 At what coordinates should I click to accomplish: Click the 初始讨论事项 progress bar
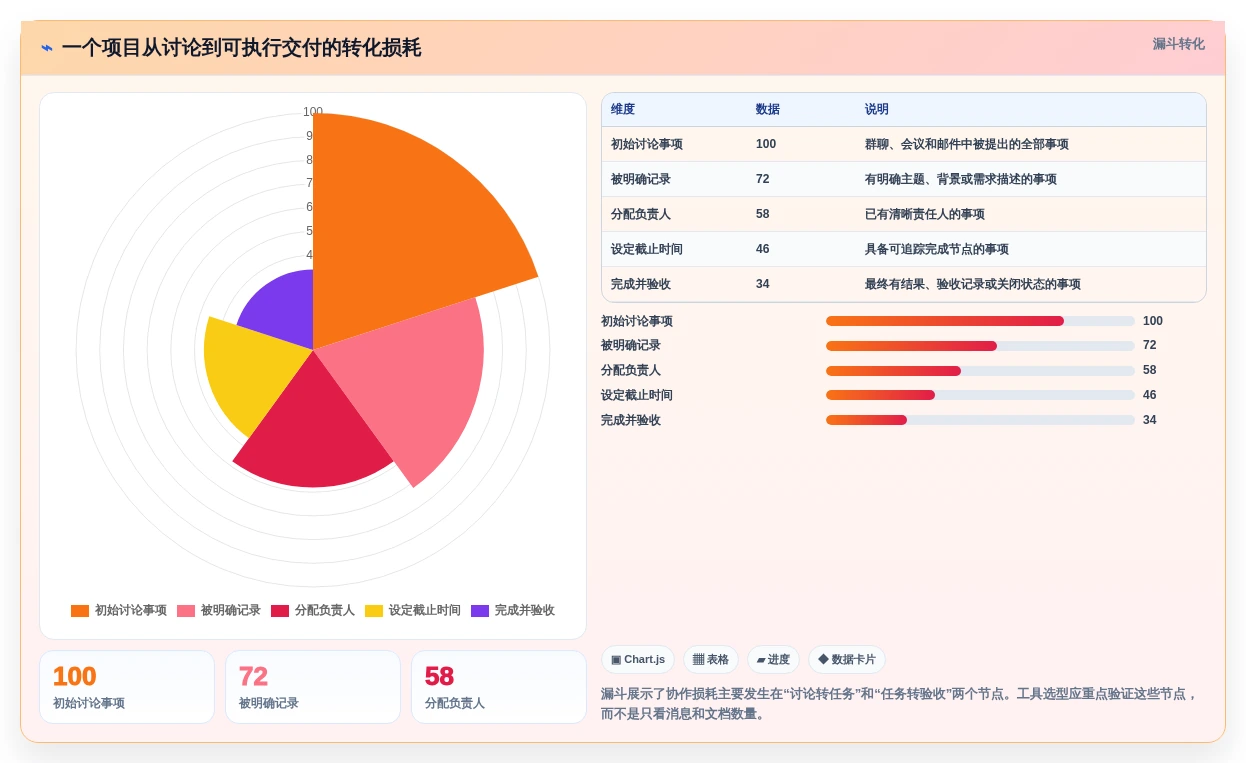click(x=980, y=321)
